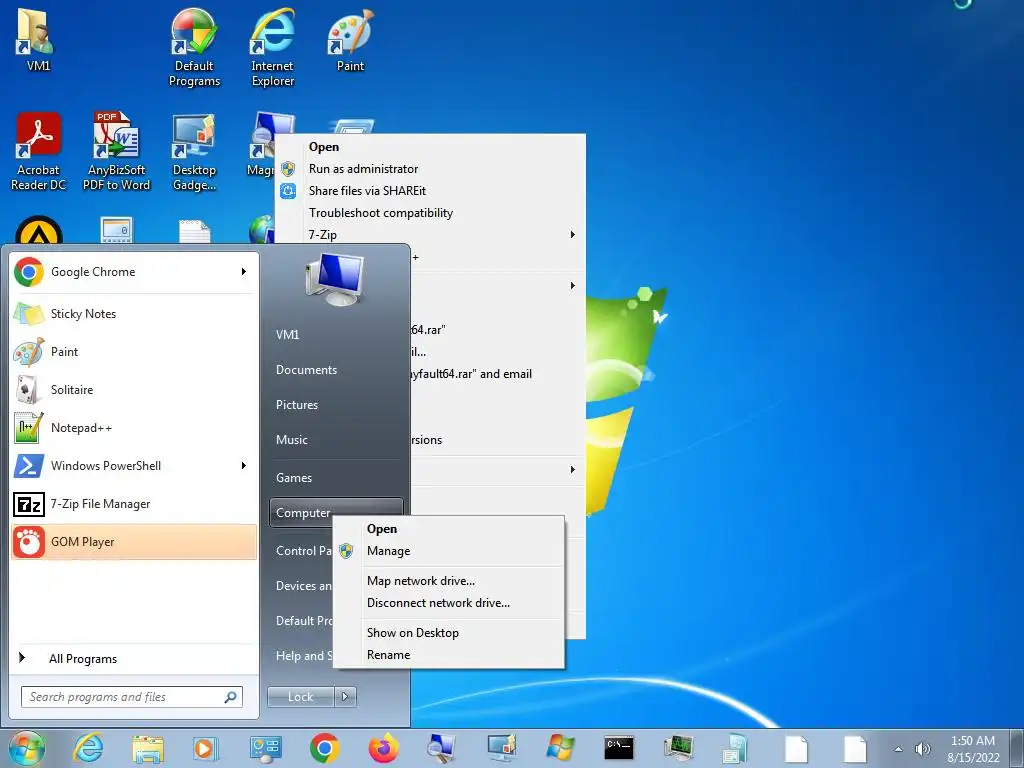Viewport: 1024px width, 768px height.
Task: Choose Run as administrator
Action: click(x=430, y=169)
